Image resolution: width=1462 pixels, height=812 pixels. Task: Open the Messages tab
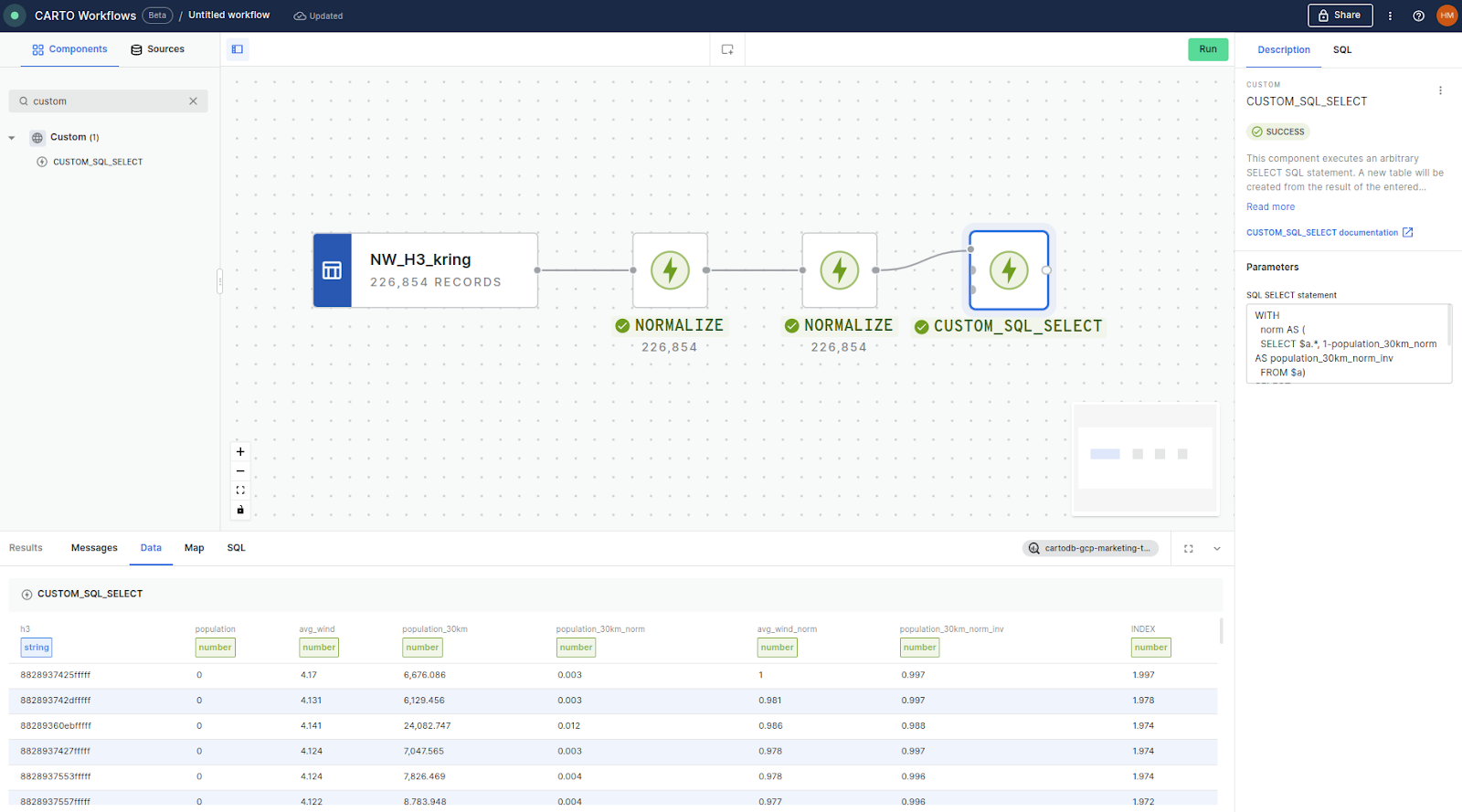[94, 548]
